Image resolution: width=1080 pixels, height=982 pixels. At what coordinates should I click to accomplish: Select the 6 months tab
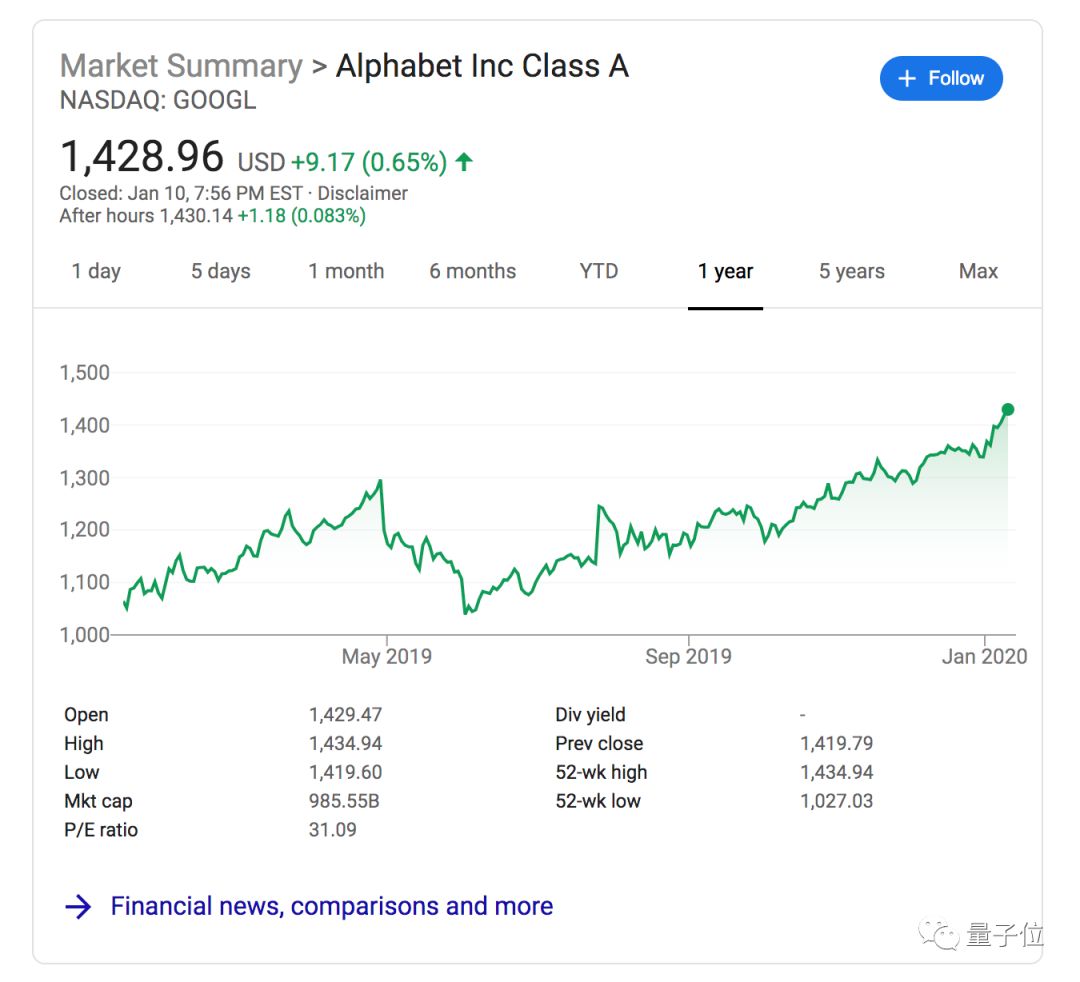coord(473,271)
